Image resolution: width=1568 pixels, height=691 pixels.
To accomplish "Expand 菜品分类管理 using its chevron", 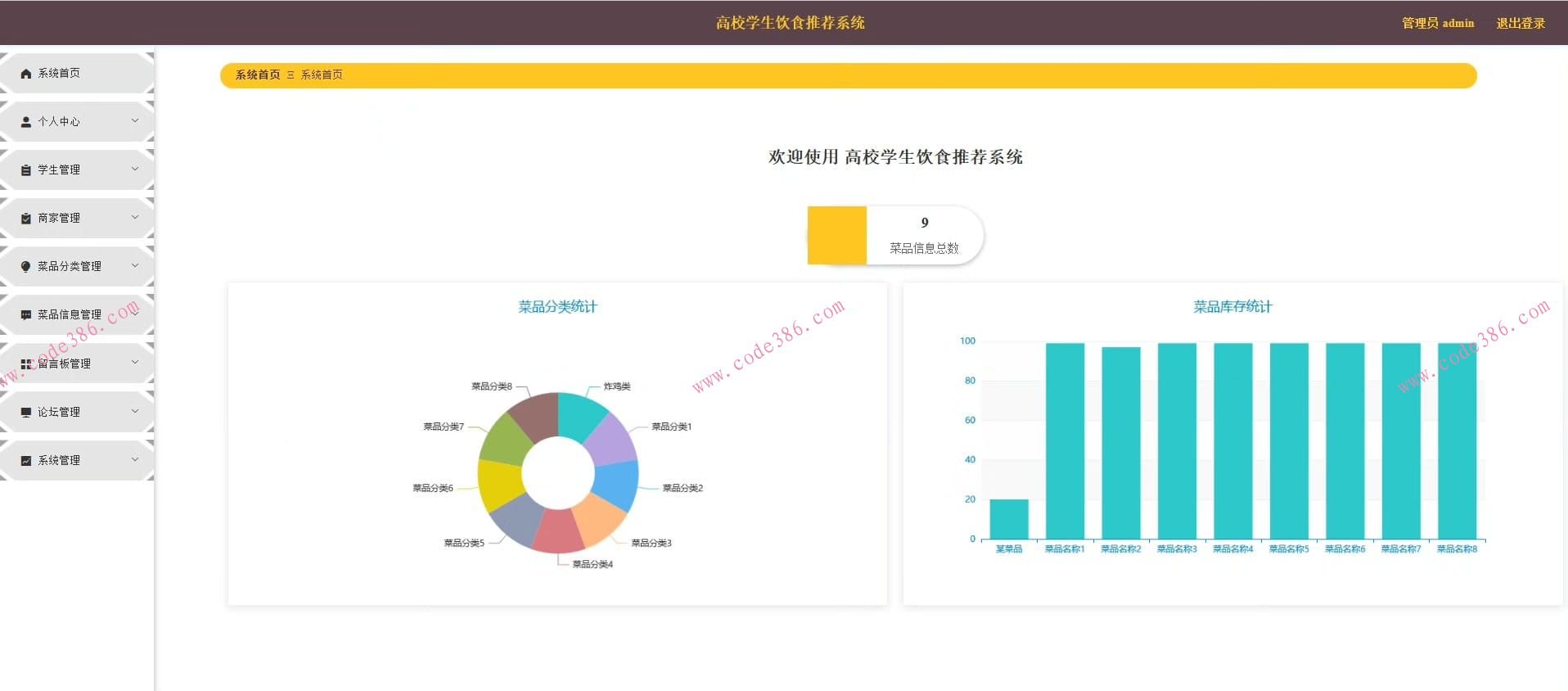I will click(135, 266).
